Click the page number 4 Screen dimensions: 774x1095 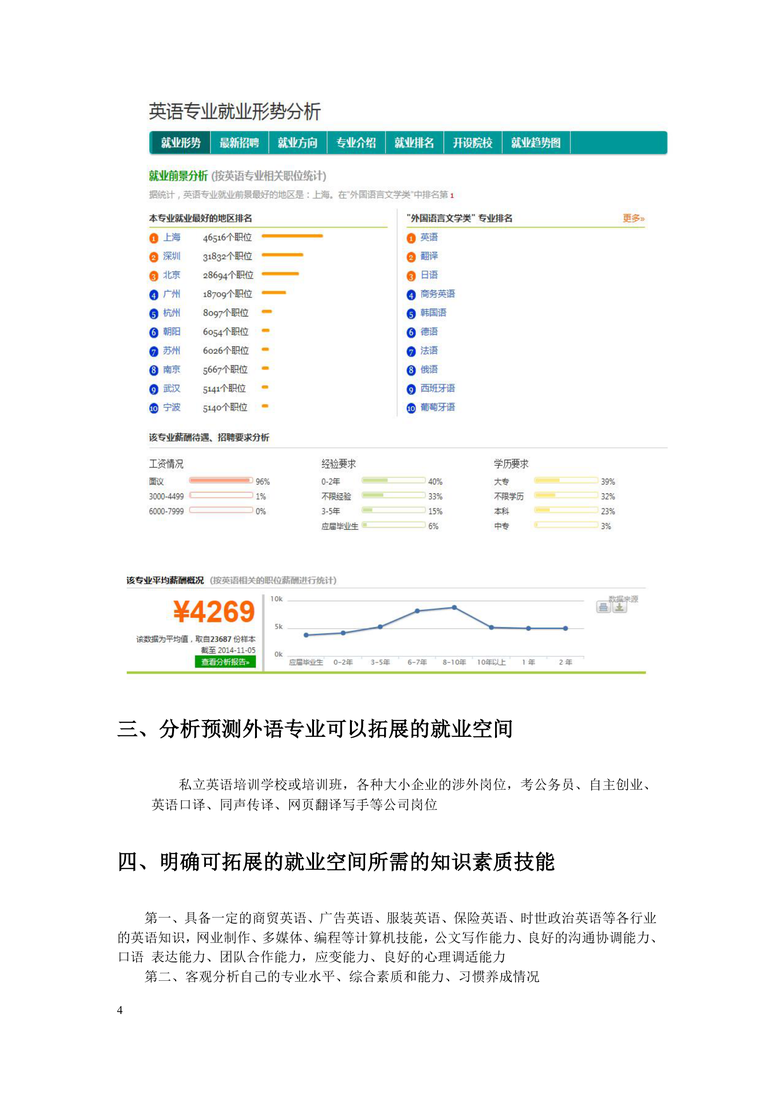[120, 1011]
